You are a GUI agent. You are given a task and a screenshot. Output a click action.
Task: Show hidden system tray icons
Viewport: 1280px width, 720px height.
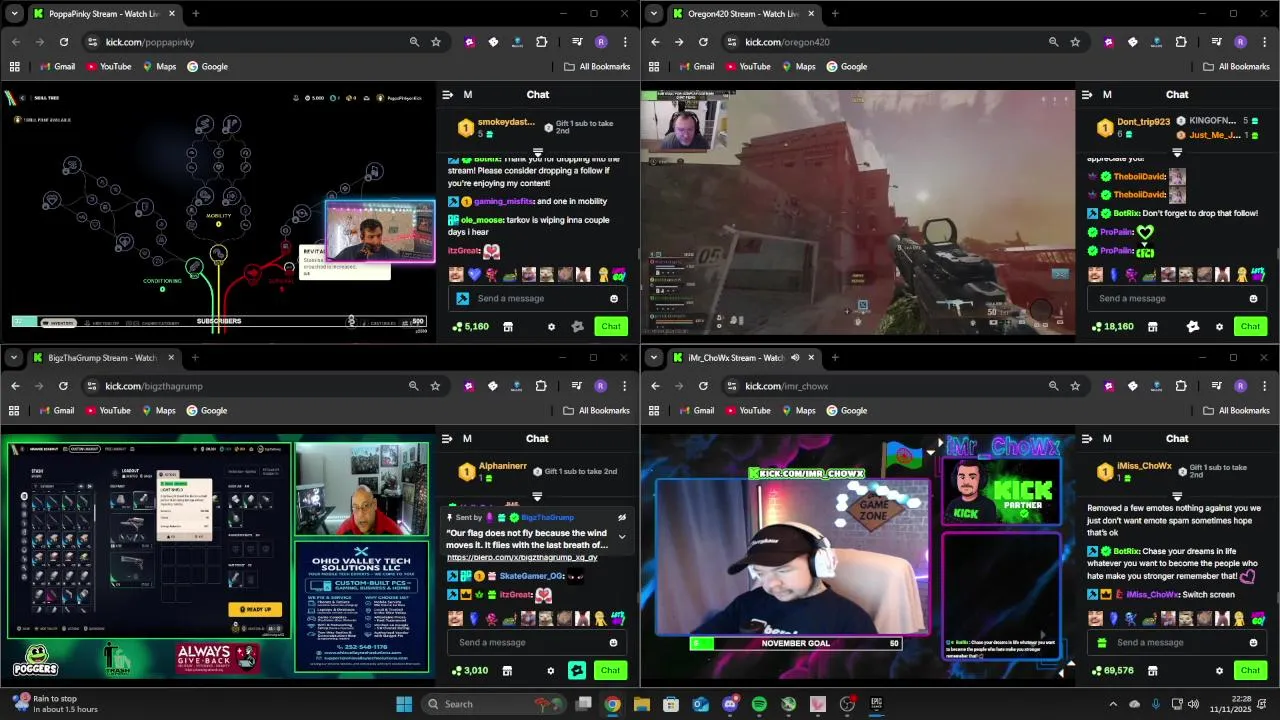[1113, 704]
